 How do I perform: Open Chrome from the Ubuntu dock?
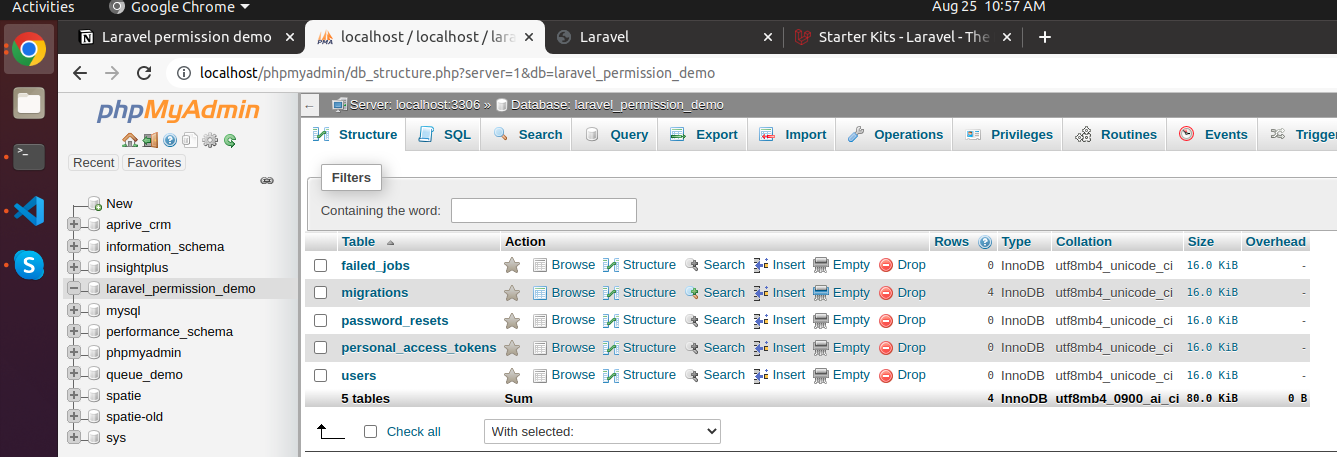coord(28,49)
